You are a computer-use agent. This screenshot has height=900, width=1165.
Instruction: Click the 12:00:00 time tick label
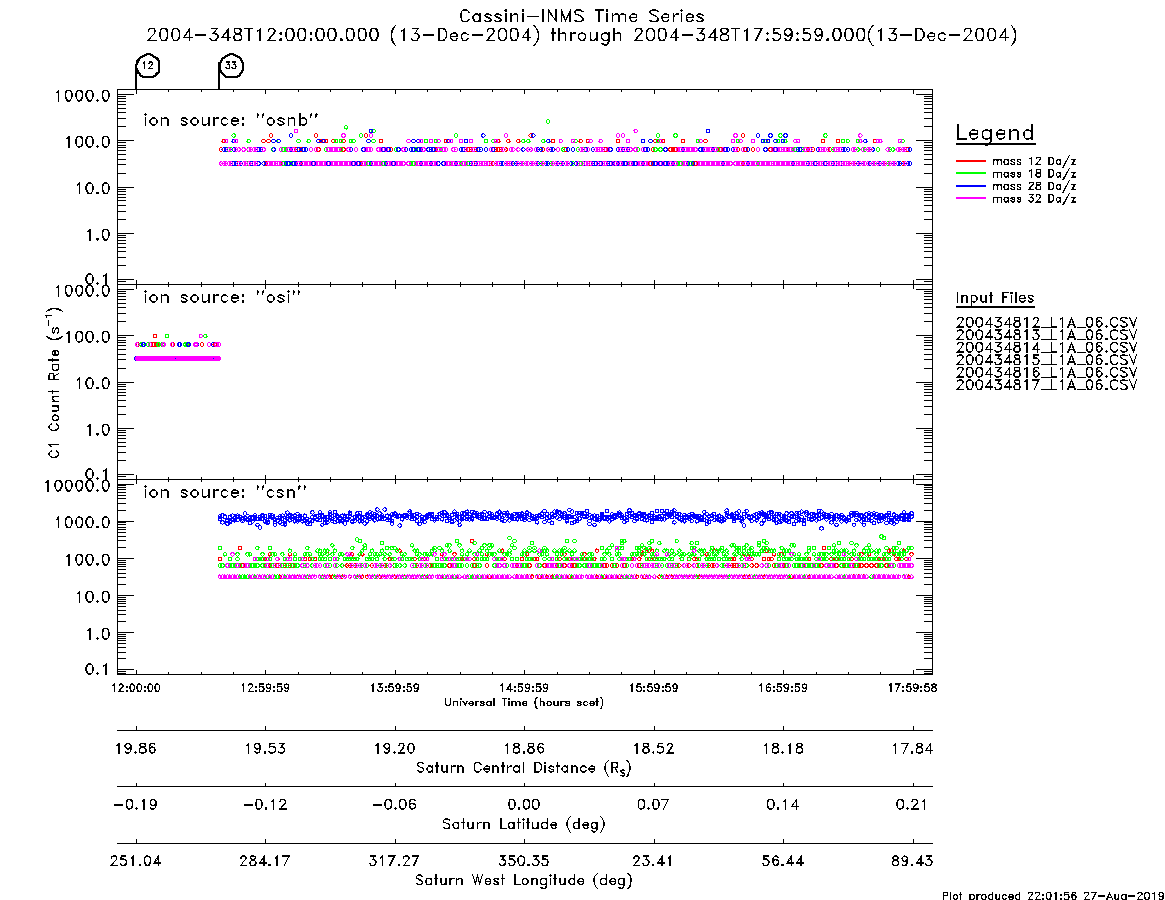pyautogui.click(x=136, y=688)
